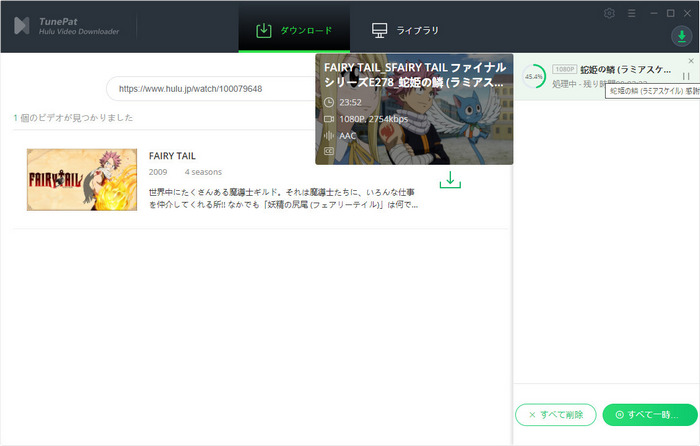Click the audio waveform icon in preview
Screen dimensions: 700x446
[329, 136]
